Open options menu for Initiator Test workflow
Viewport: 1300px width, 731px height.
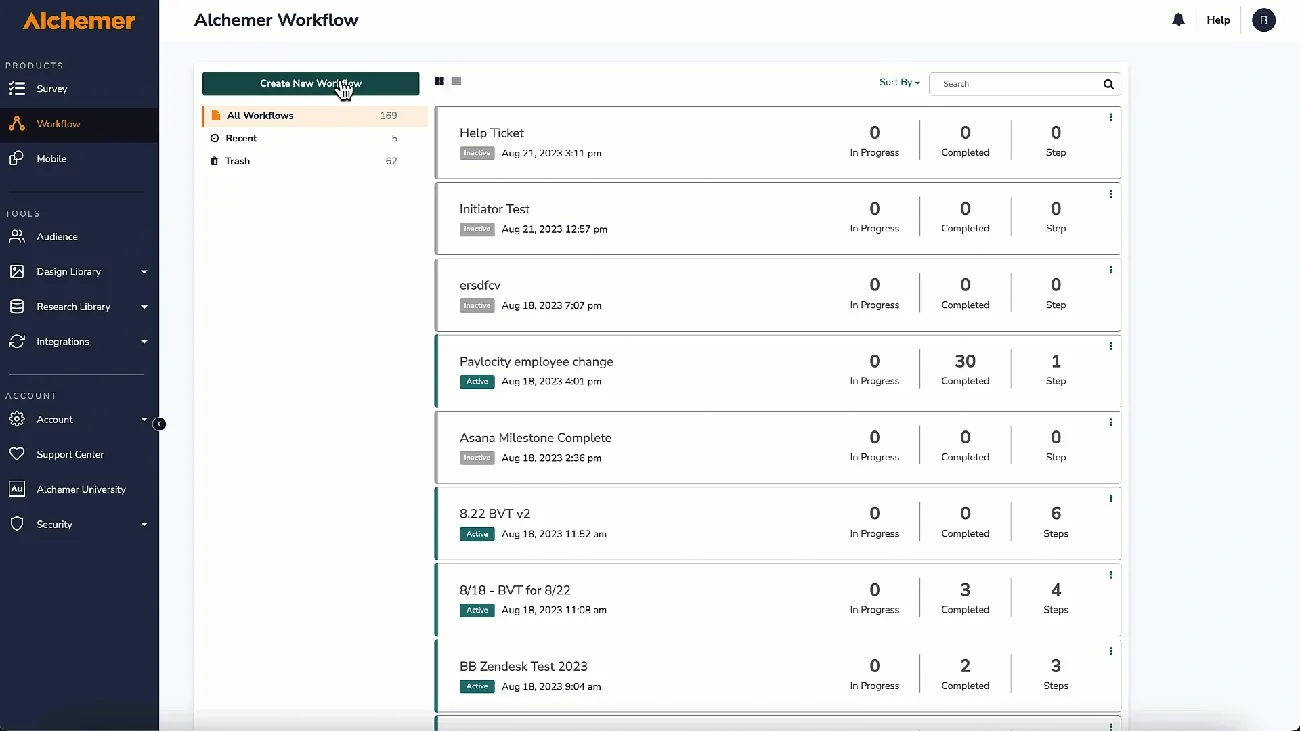(x=1111, y=194)
